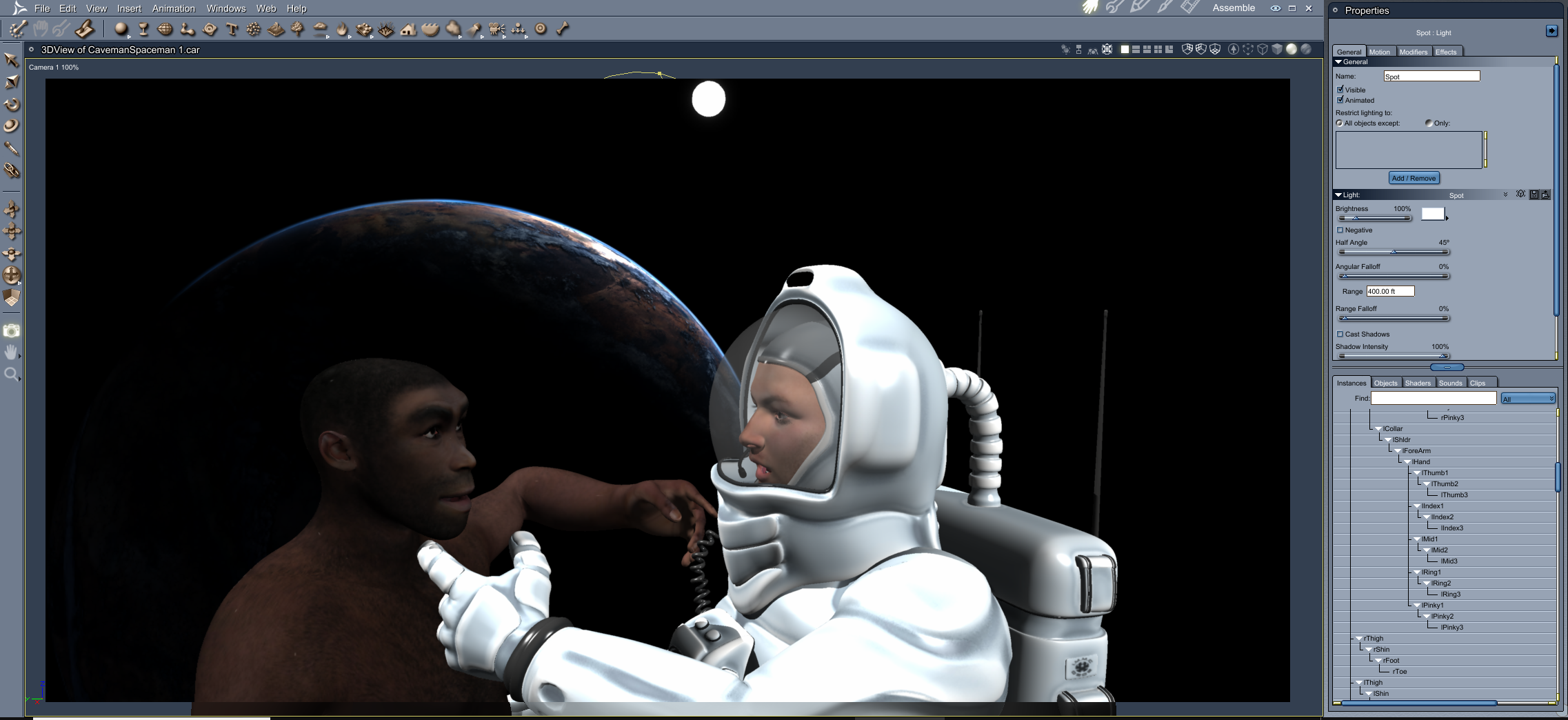Click the Range field showing 400.00 ft
Viewport: 1568px width, 720px height.
1390,291
